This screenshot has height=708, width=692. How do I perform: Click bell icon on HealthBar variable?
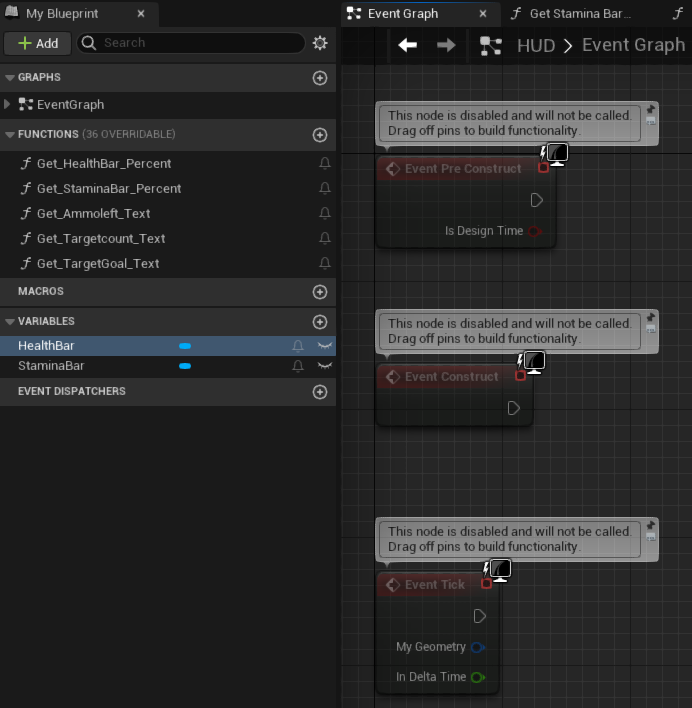tap(298, 346)
